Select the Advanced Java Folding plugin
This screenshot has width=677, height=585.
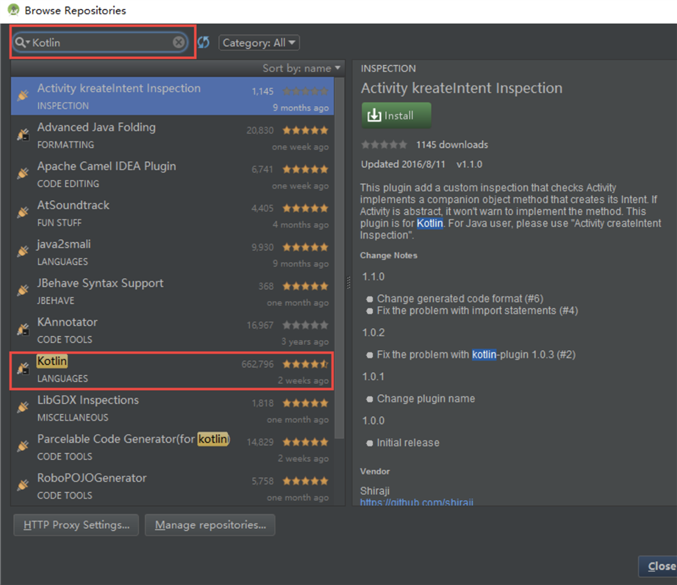coord(172,135)
